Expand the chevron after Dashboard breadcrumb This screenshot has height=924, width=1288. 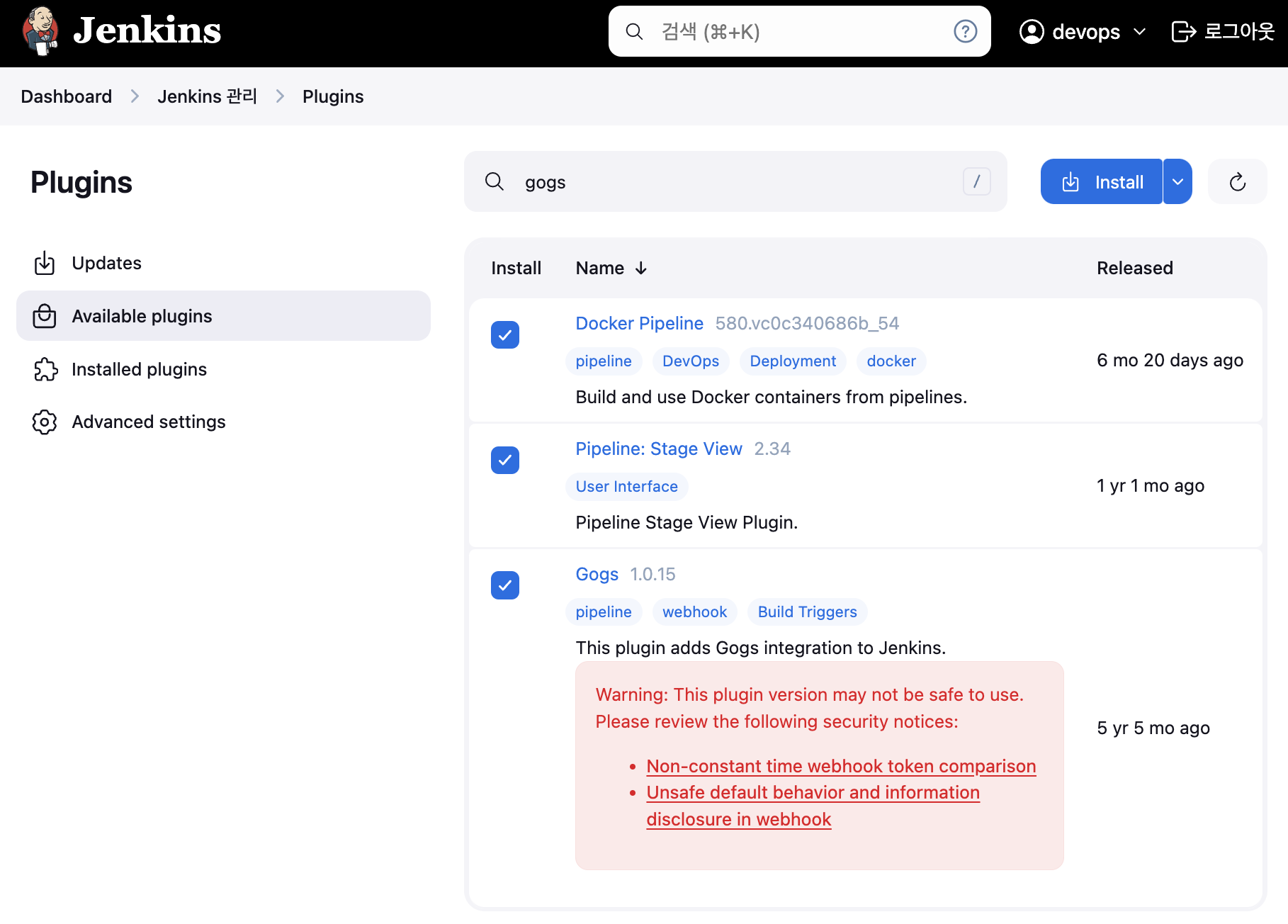[x=135, y=96]
